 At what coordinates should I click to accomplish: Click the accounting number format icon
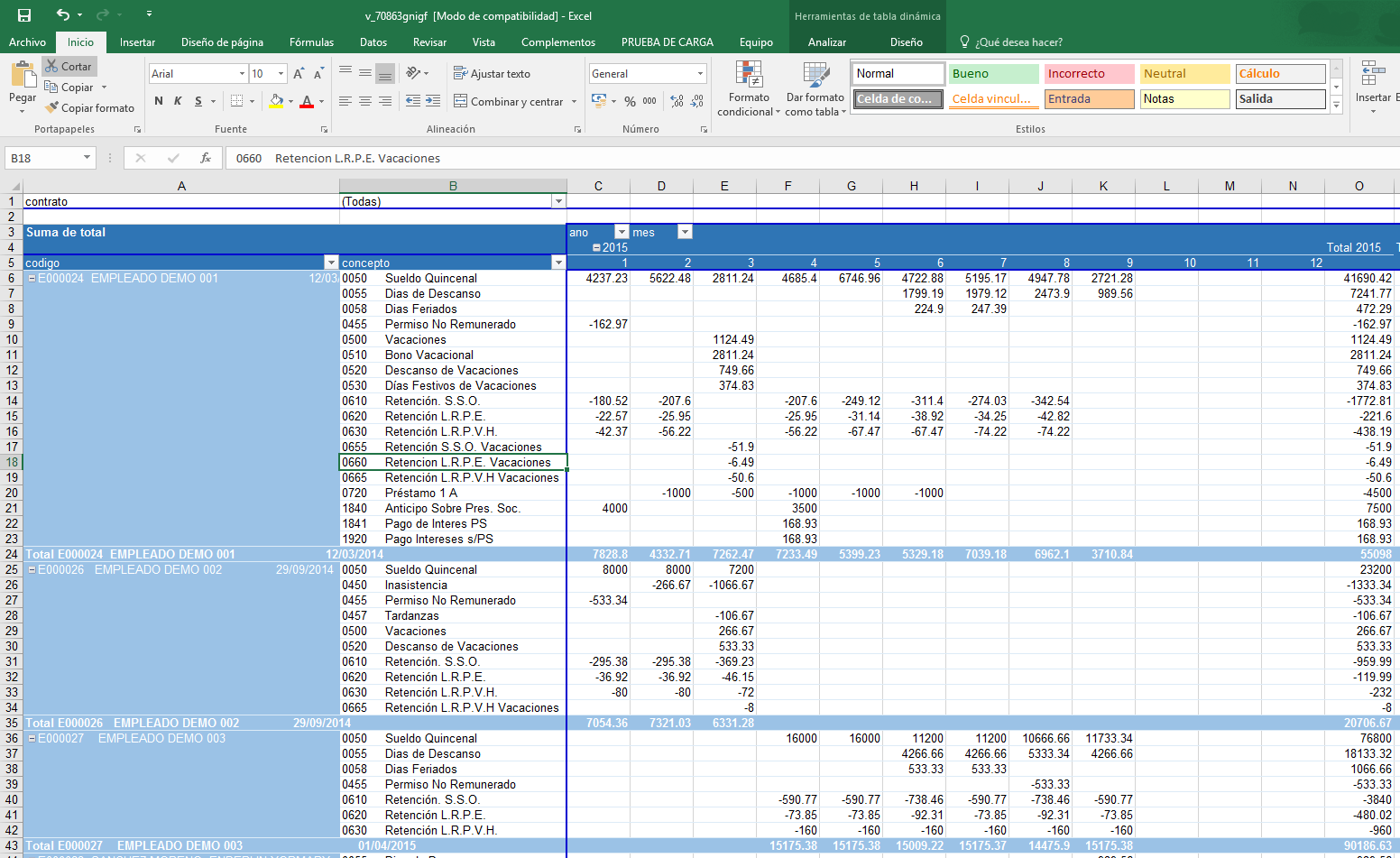(x=599, y=101)
